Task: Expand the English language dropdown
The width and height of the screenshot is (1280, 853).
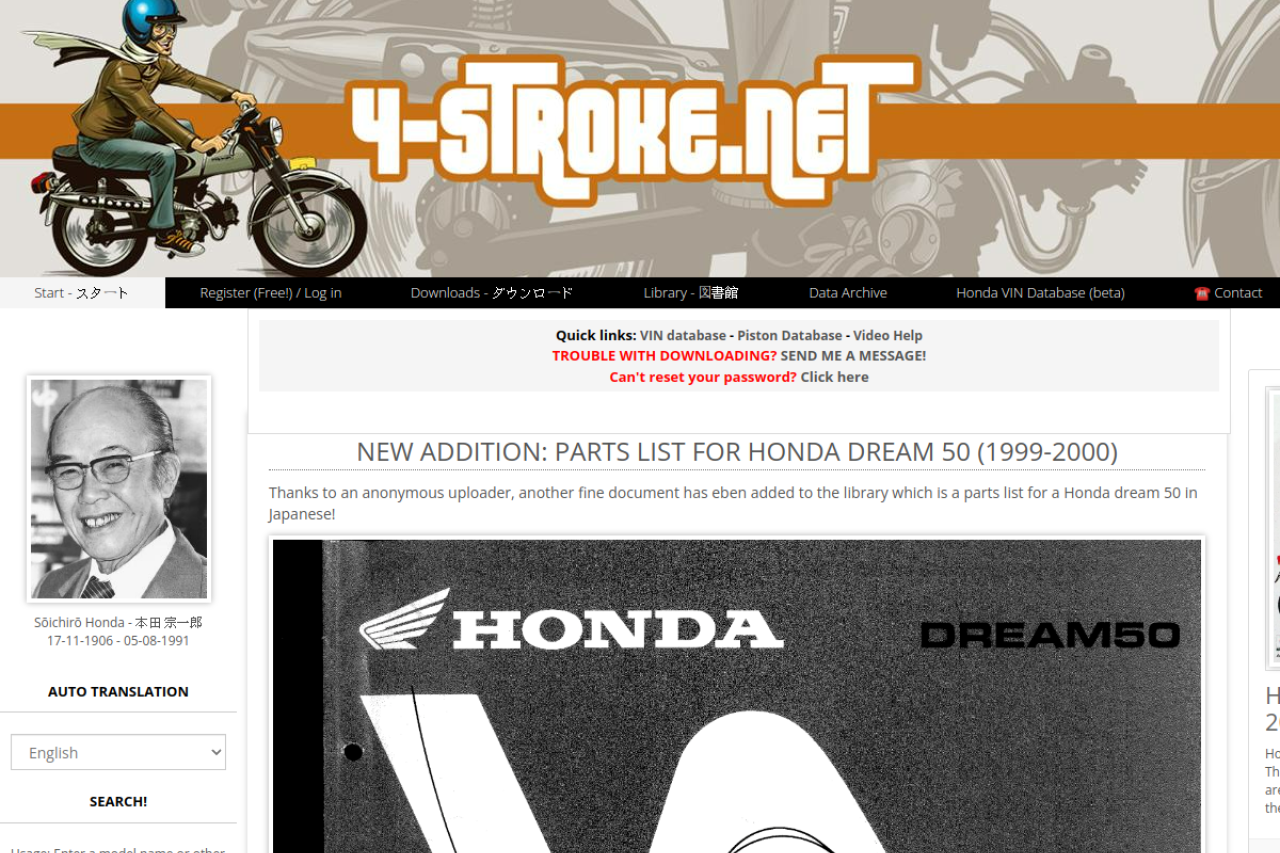Action: tap(118, 752)
